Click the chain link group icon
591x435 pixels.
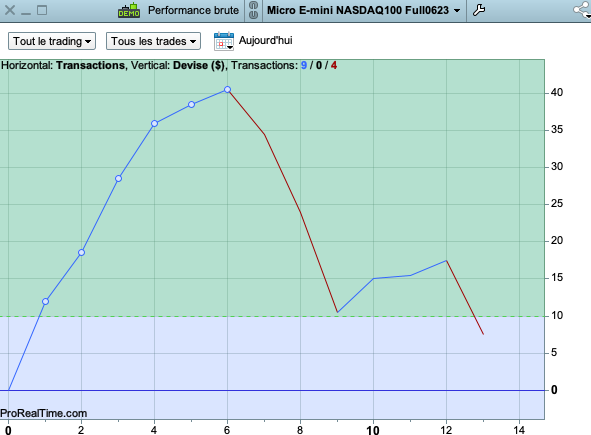click(x=254, y=10)
